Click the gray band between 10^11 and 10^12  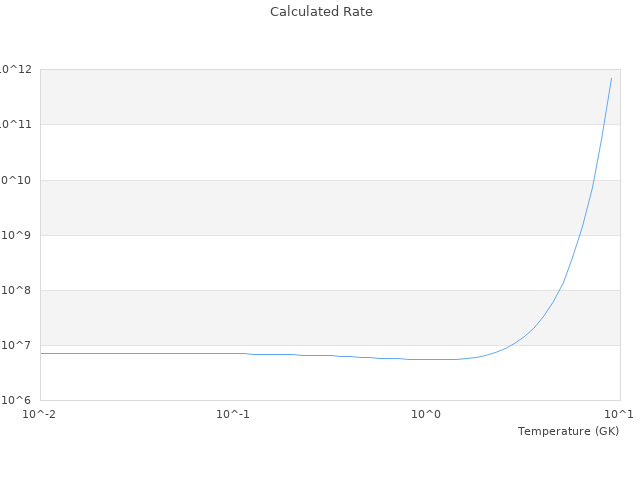pyautogui.click(x=300, y=97)
